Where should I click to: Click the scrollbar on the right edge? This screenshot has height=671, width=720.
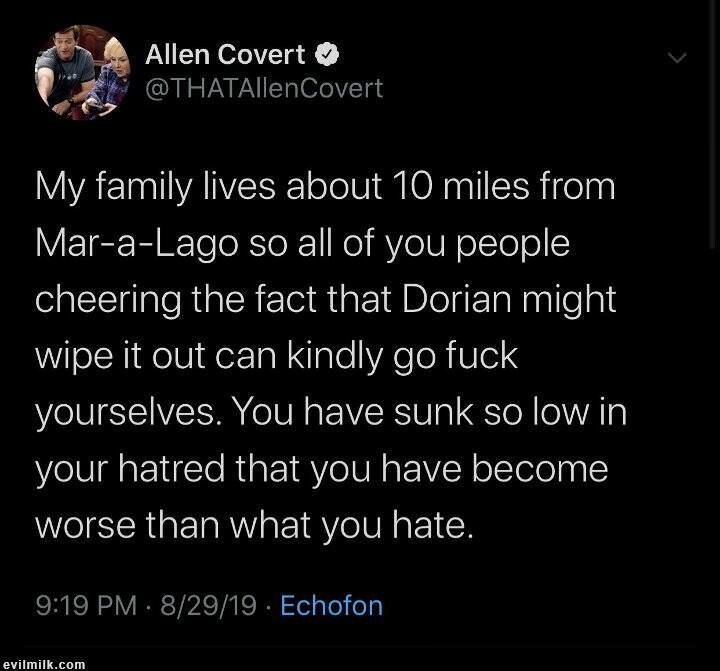pyautogui.click(x=714, y=124)
